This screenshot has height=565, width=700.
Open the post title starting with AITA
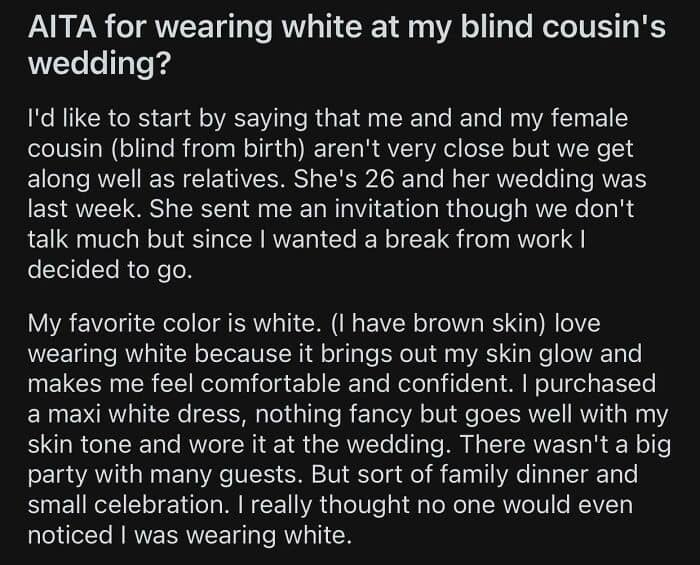point(347,45)
